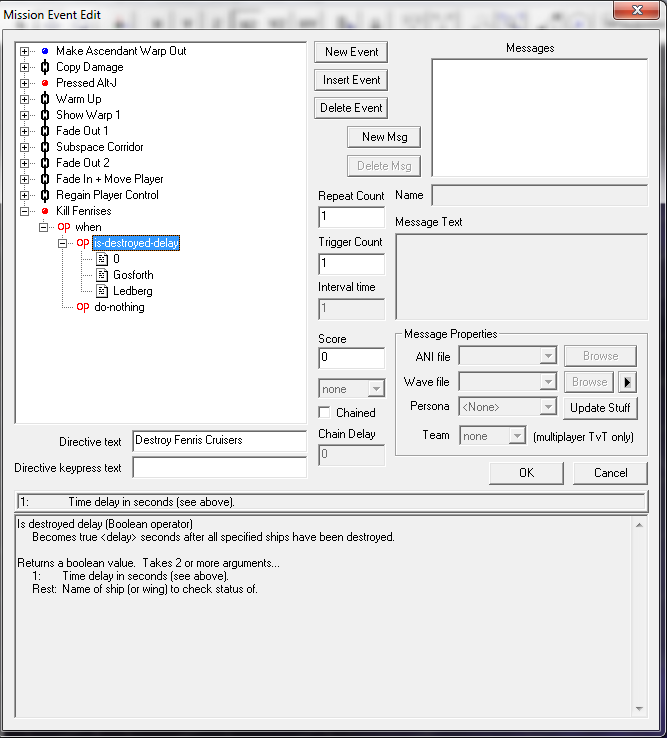
Task: Toggle the Chained checkbox
Action: 324,413
